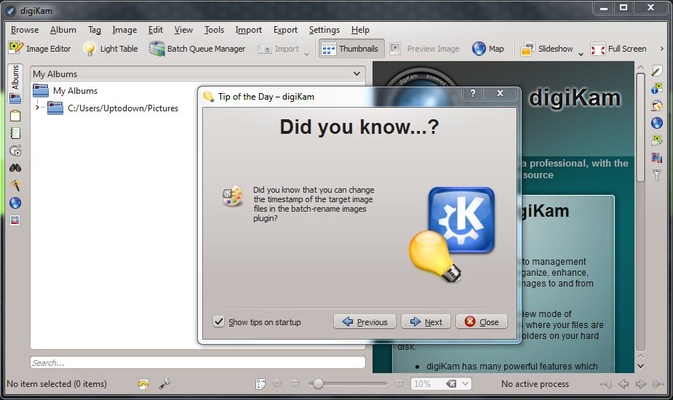
Task: Start a Slideshow
Action: [x=547, y=48]
